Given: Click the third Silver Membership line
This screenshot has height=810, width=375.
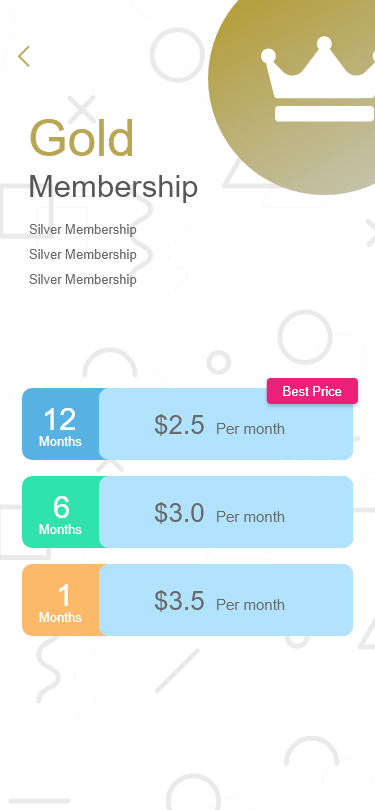Looking at the screenshot, I should (x=83, y=279).
